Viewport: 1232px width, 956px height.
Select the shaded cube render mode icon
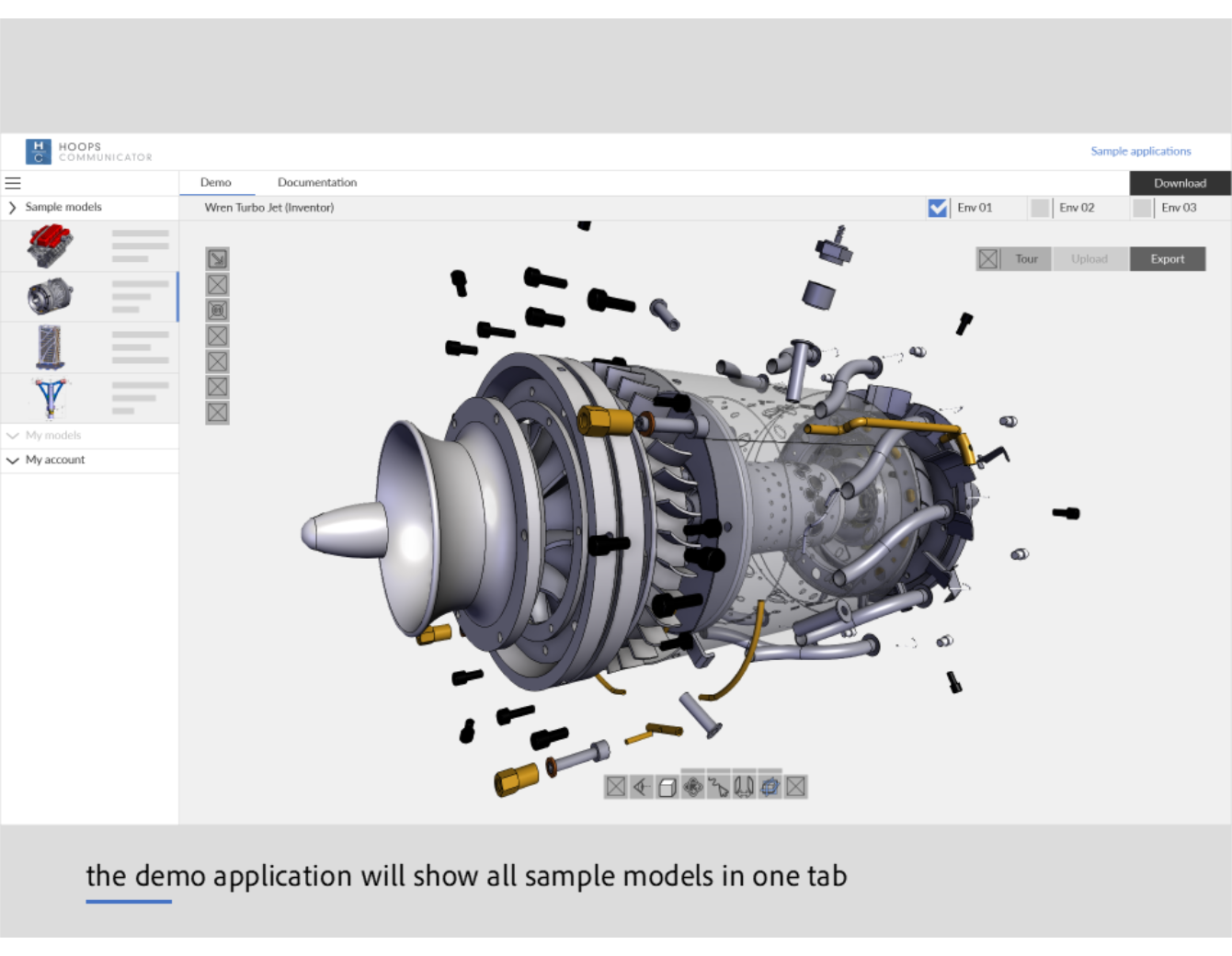pyautogui.click(x=667, y=787)
